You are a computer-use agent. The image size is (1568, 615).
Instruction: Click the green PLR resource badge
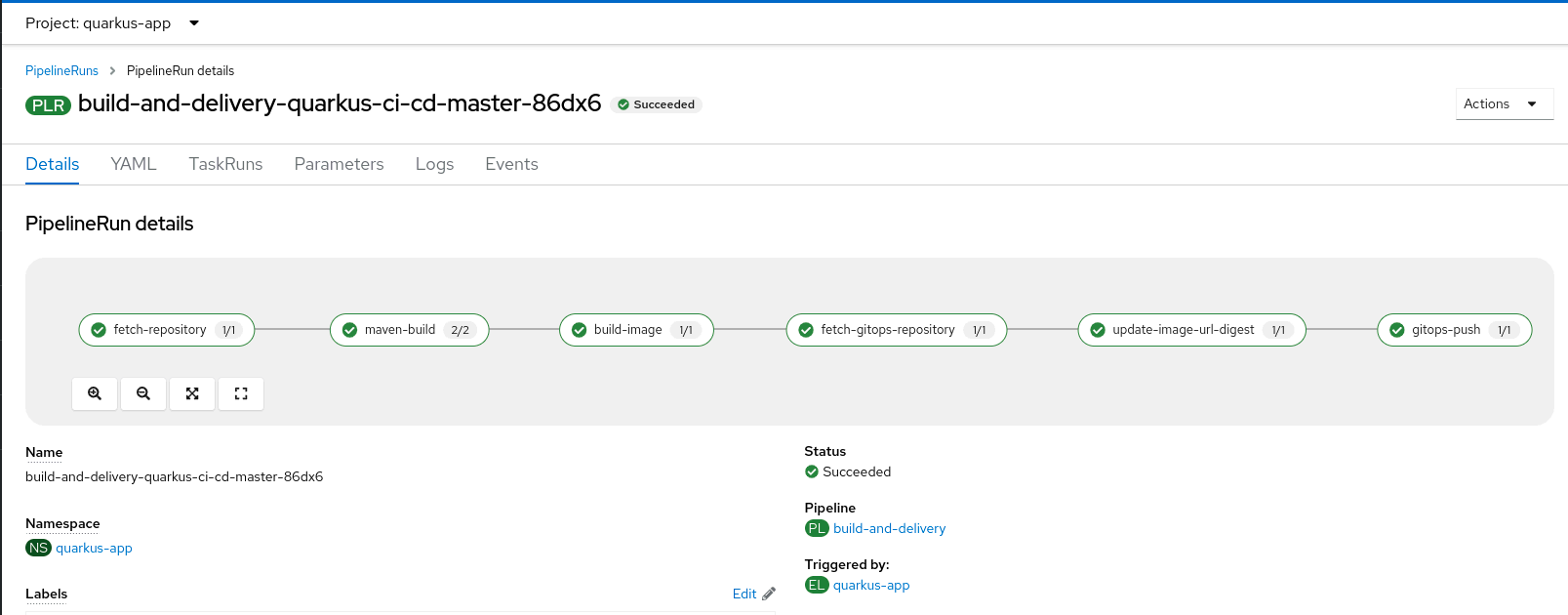click(48, 105)
